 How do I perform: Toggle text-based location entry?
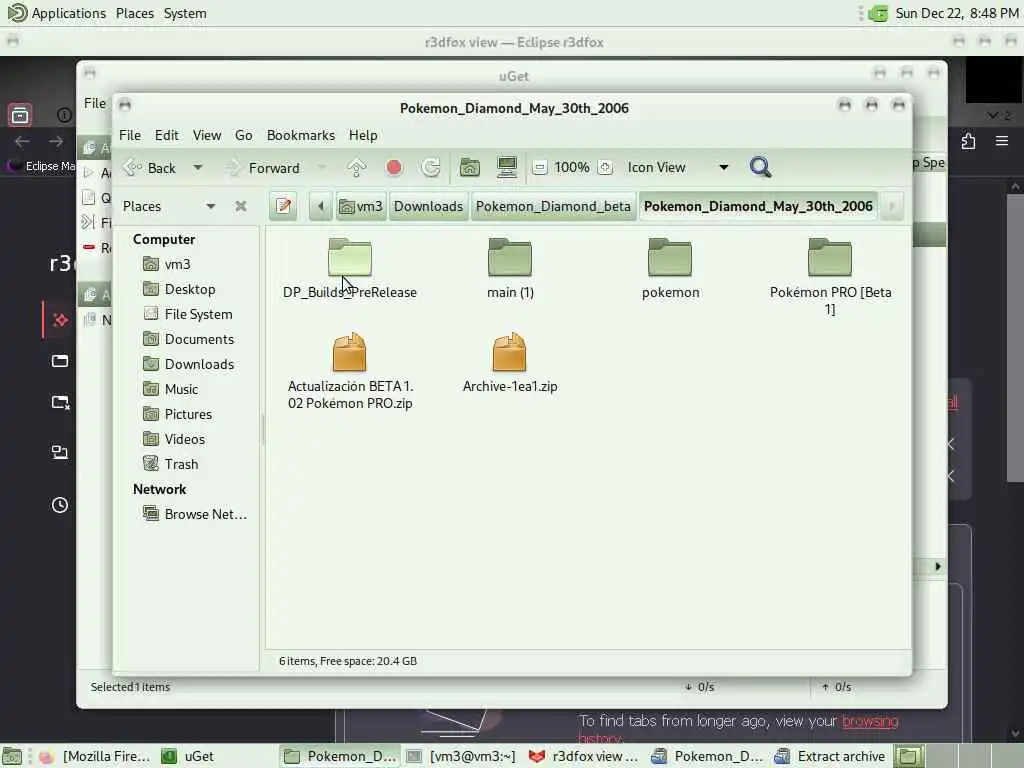[x=283, y=206]
